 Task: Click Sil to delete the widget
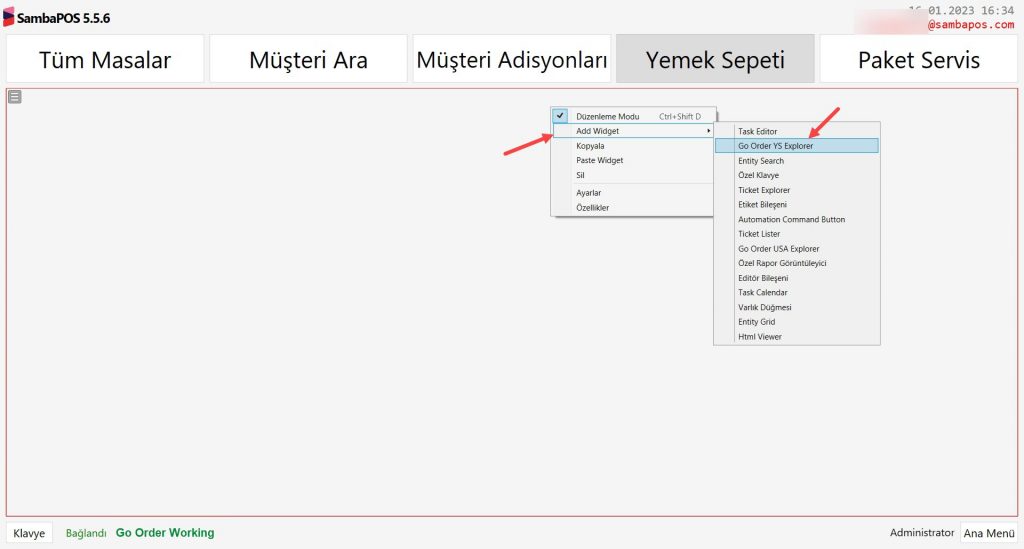point(581,175)
